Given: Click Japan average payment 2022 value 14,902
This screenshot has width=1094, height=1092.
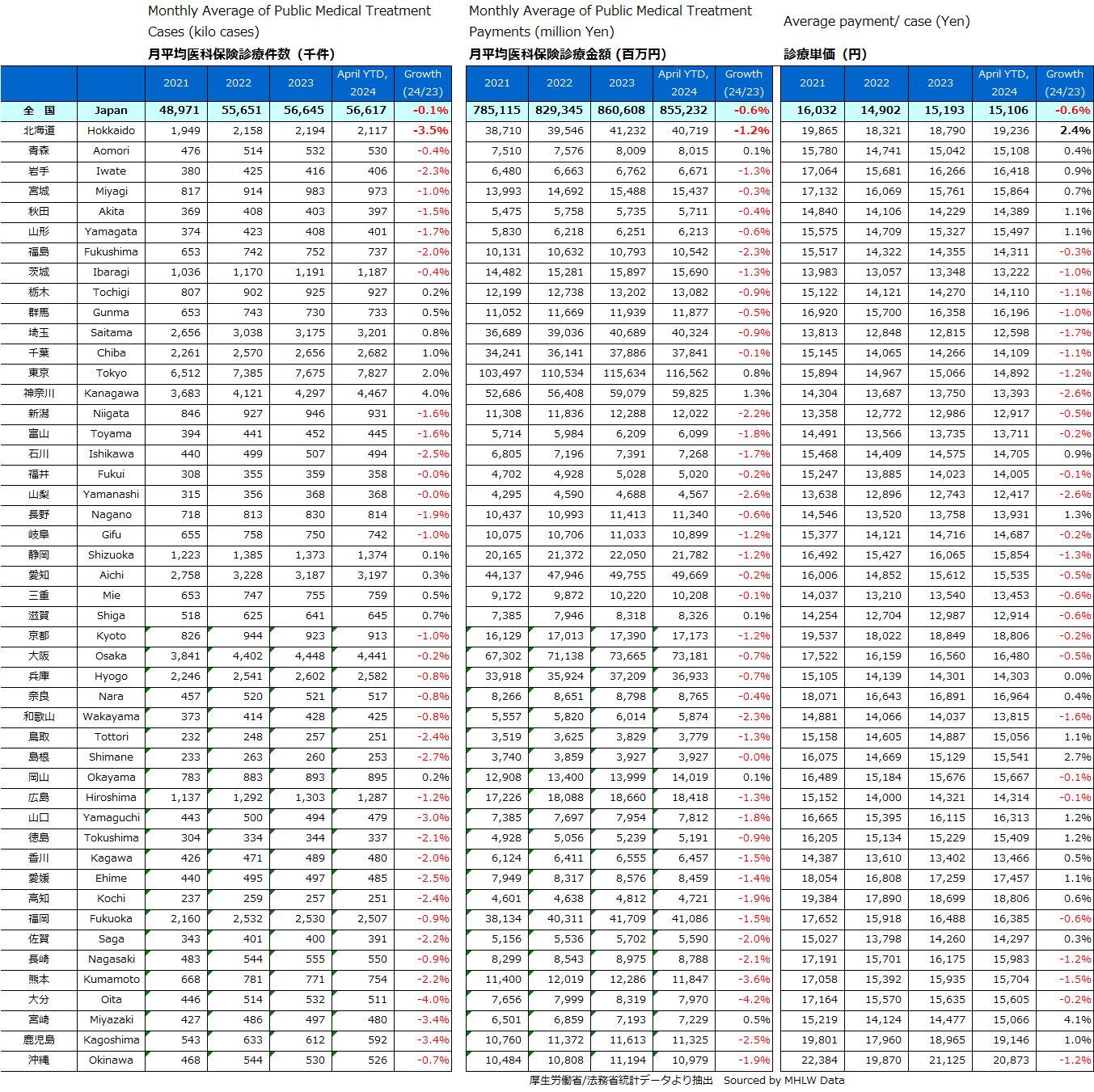Looking at the screenshot, I should 876,111.
